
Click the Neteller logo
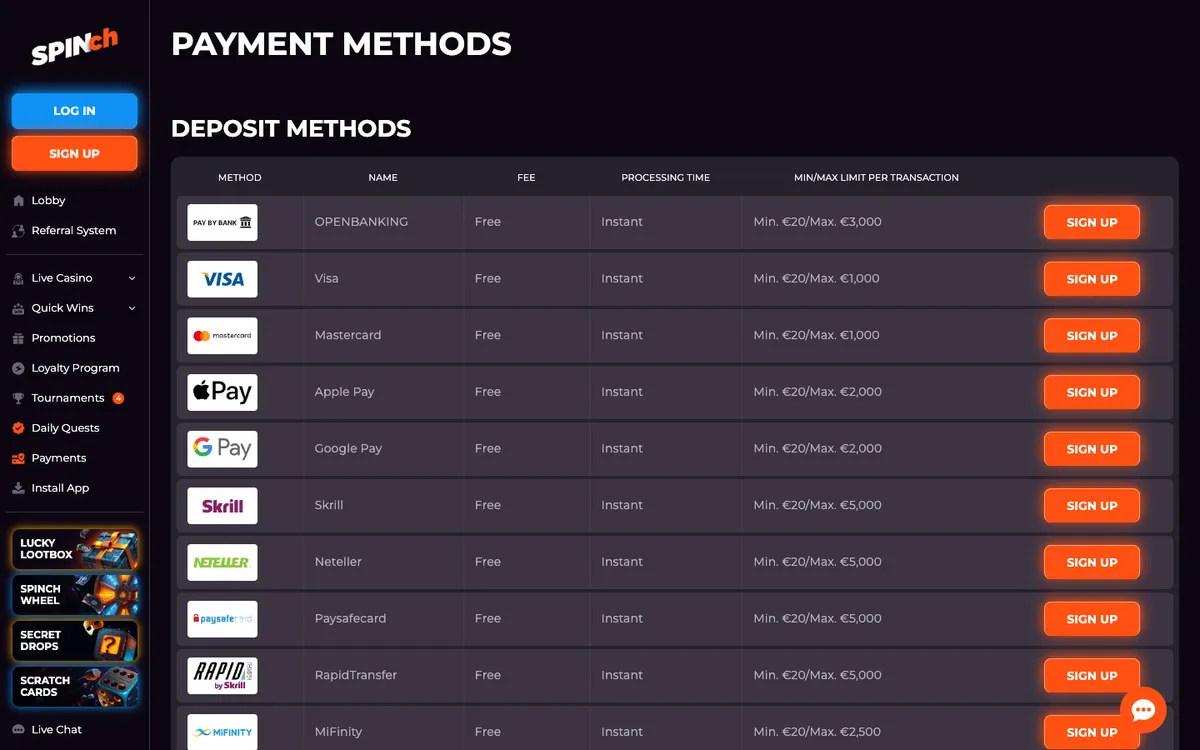(222, 562)
